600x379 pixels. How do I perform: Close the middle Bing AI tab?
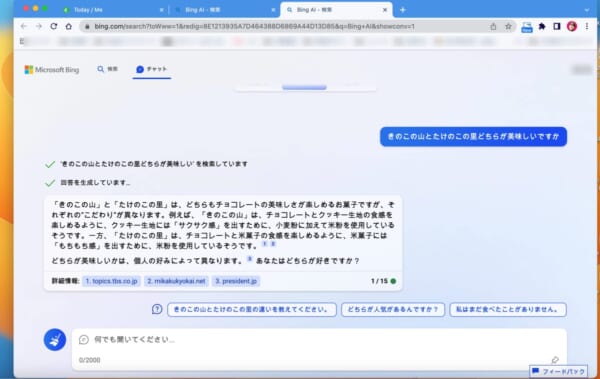(273, 10)
